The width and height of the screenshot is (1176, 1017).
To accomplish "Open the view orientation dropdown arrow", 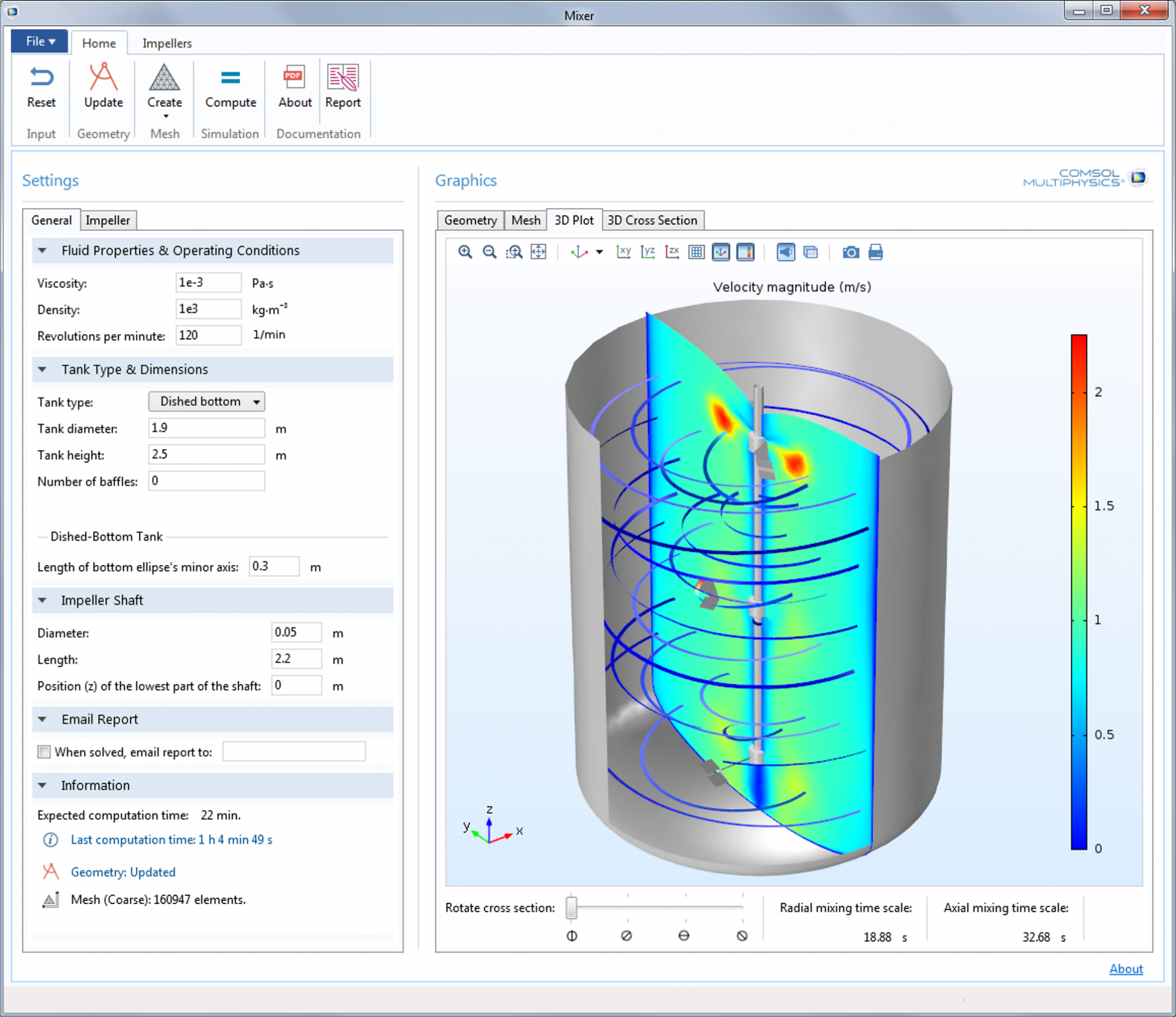I will pyautogui.click(x=599, y=253).
